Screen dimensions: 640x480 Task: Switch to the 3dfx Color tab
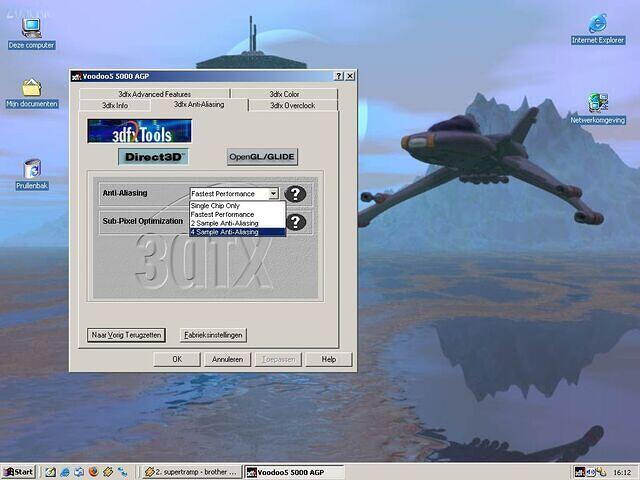click(x=284, y=94)
